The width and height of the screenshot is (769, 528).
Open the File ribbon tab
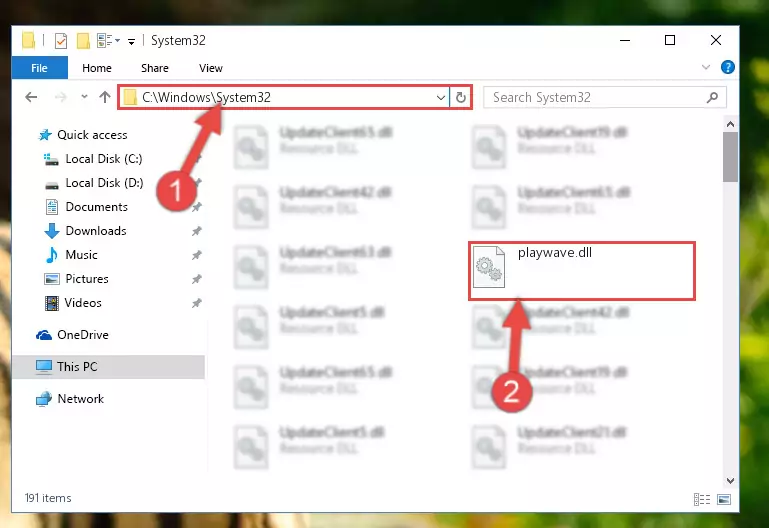(39, 68)
